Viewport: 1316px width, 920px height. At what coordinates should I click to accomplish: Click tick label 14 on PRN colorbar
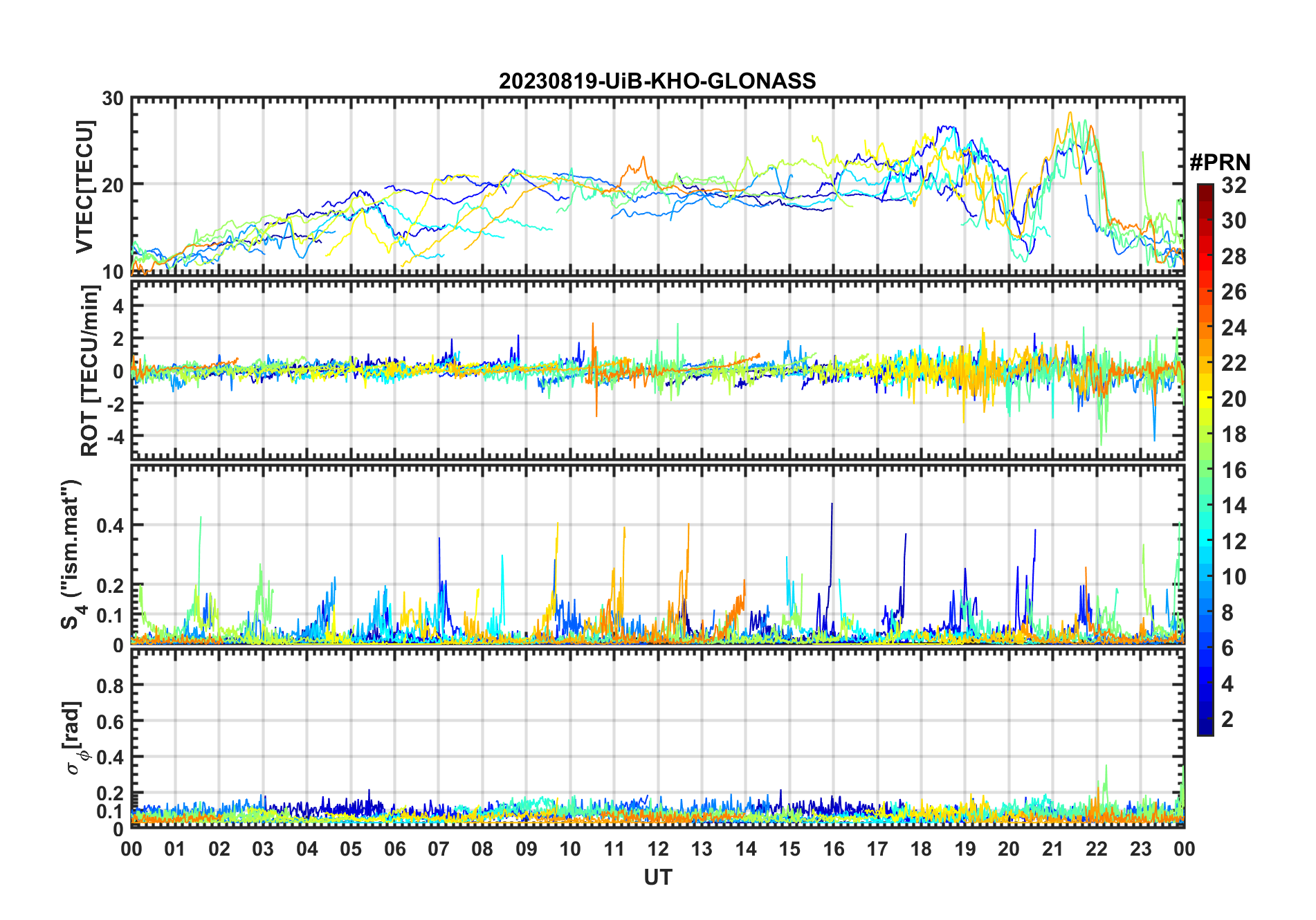coord(1234,506)
